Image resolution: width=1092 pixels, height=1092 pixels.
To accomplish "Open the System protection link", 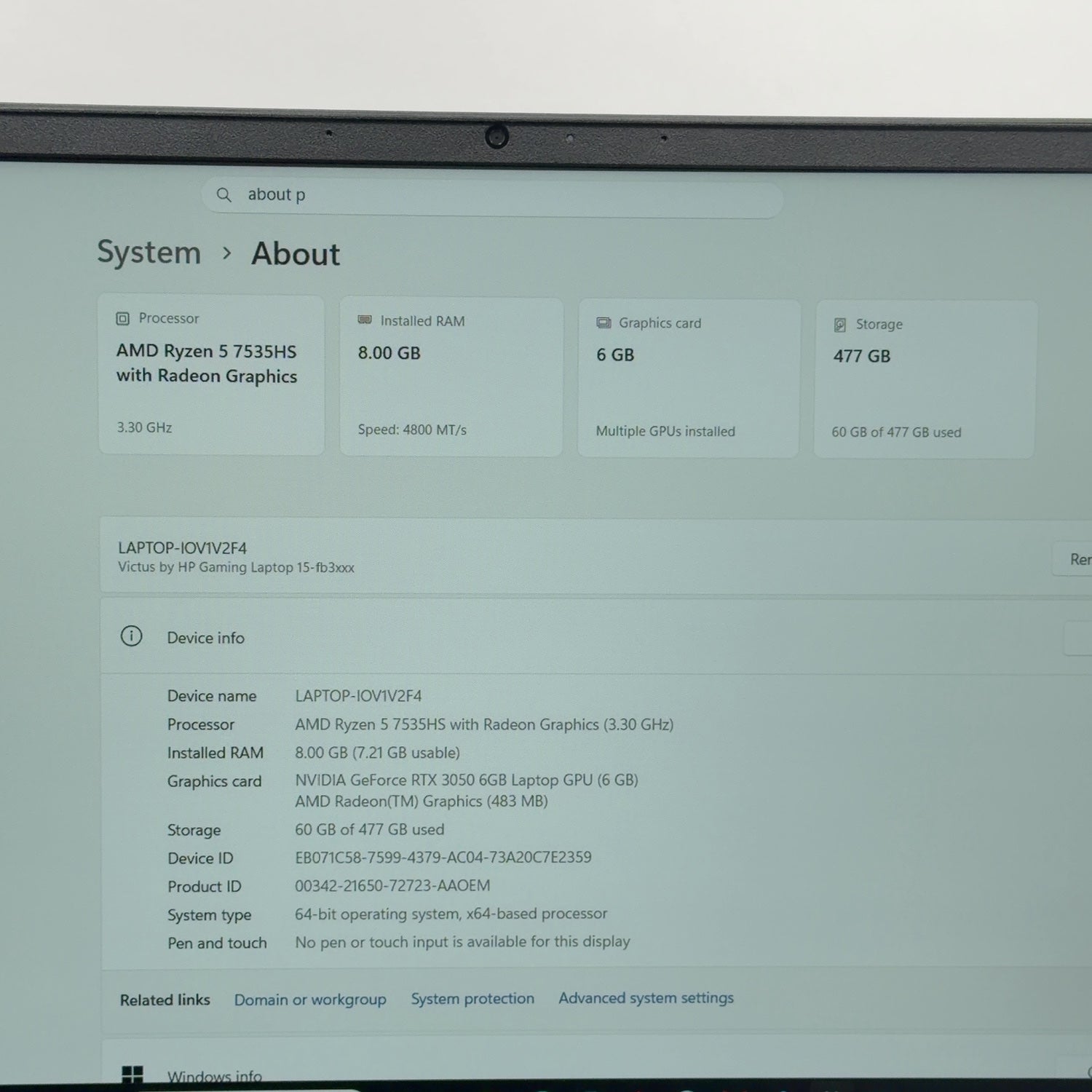I will click(x=472, y=999).
